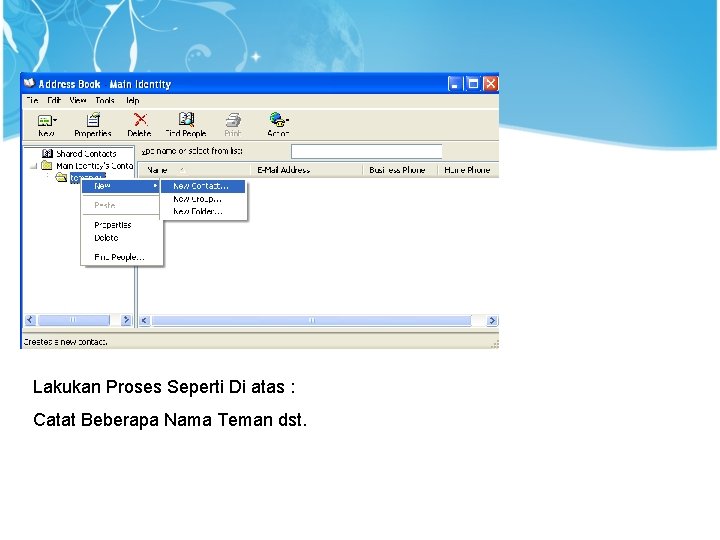Sort by the Name column header

[x=194, y=170]
